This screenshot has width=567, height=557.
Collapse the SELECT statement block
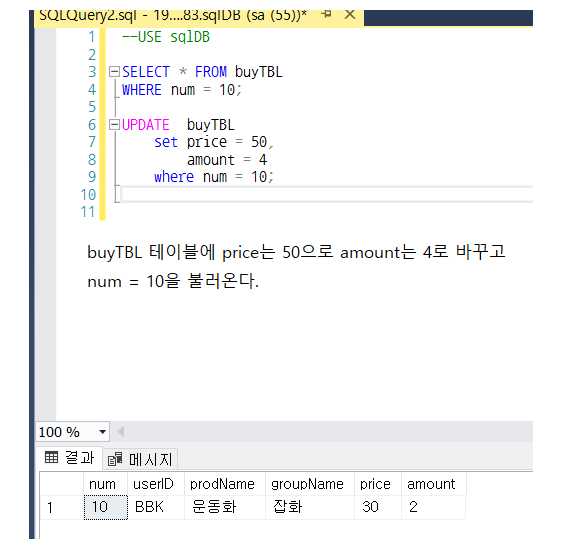tap(114, 72)
